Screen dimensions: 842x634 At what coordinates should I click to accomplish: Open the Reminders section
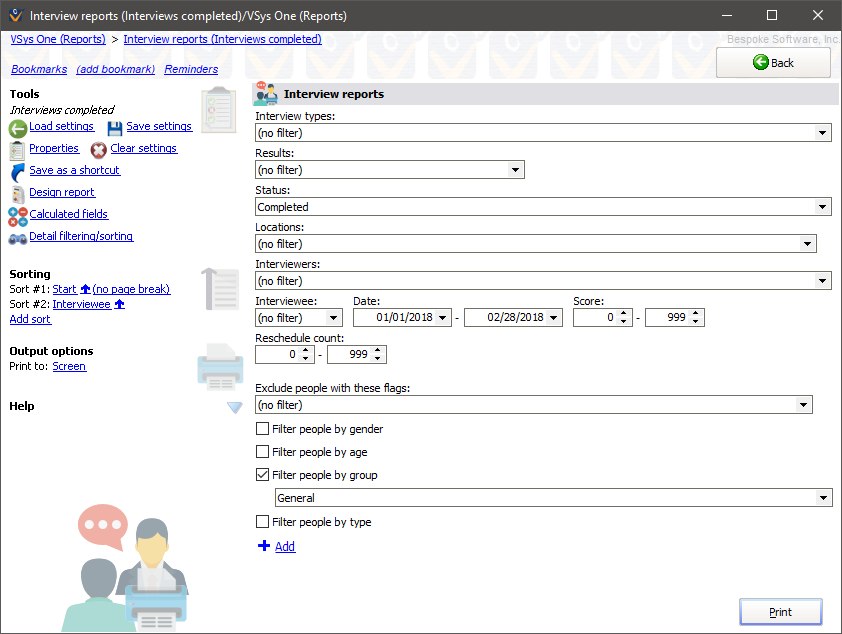point(191,69)
